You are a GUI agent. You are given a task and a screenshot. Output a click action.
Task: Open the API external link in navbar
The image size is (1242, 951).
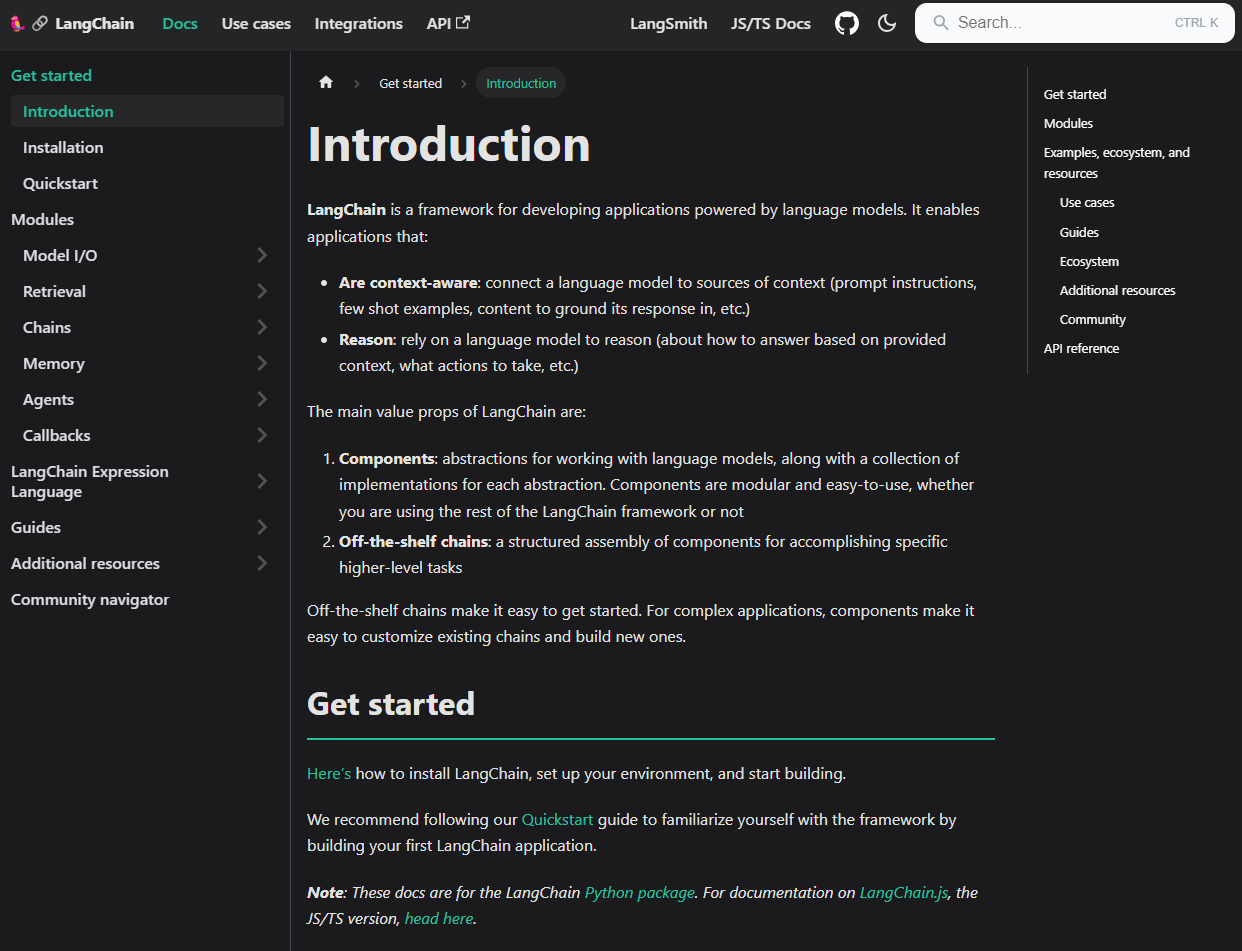[448, 23]
